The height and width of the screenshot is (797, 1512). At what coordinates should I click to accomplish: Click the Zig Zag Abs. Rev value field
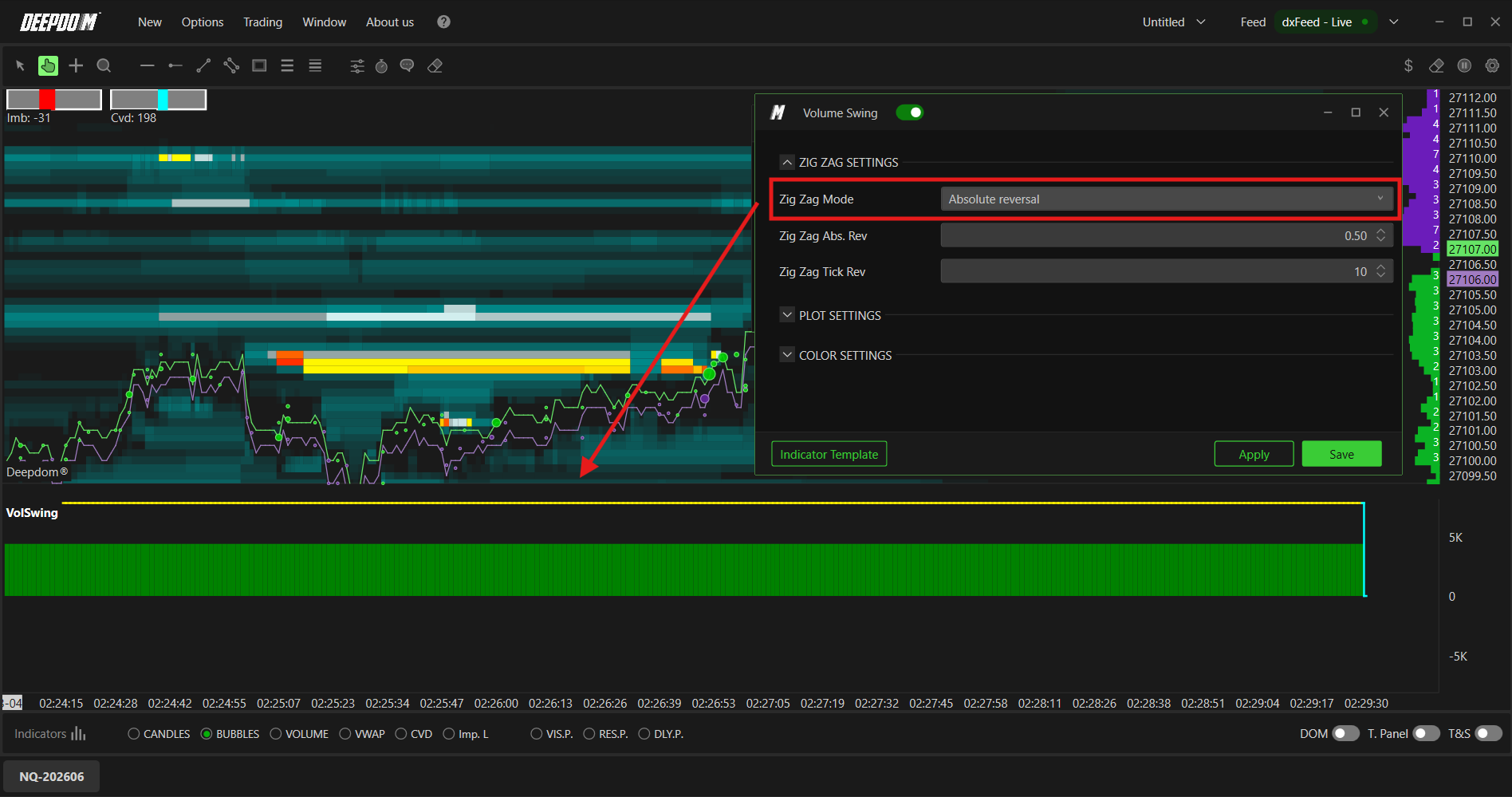pyautogui.click(x=1167, y=235)
